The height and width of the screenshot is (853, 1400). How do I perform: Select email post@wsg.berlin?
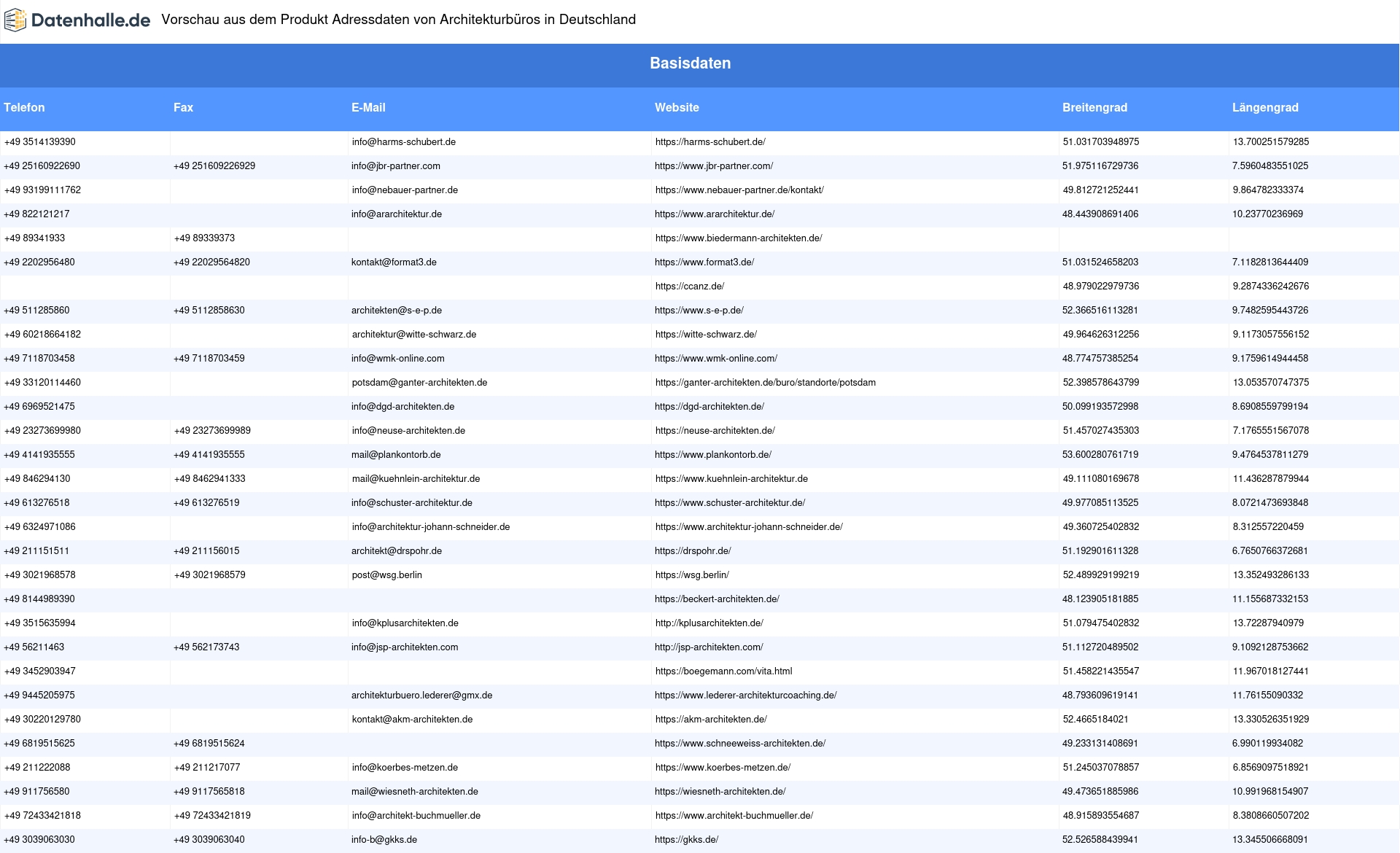pos(386,575)
